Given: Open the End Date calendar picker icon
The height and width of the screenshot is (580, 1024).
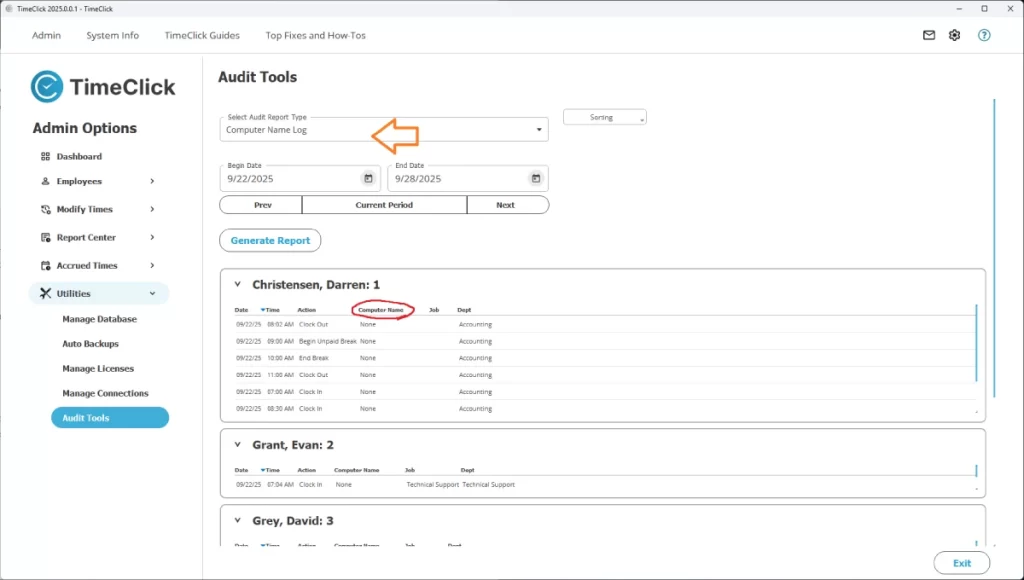Looking at the screenshot, I should [536, 178].
